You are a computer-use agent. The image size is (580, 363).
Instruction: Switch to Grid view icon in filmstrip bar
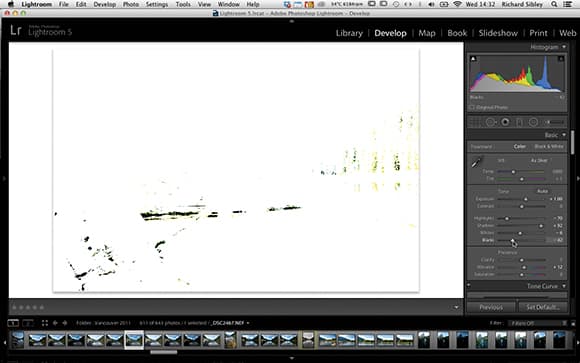(44, 323)
